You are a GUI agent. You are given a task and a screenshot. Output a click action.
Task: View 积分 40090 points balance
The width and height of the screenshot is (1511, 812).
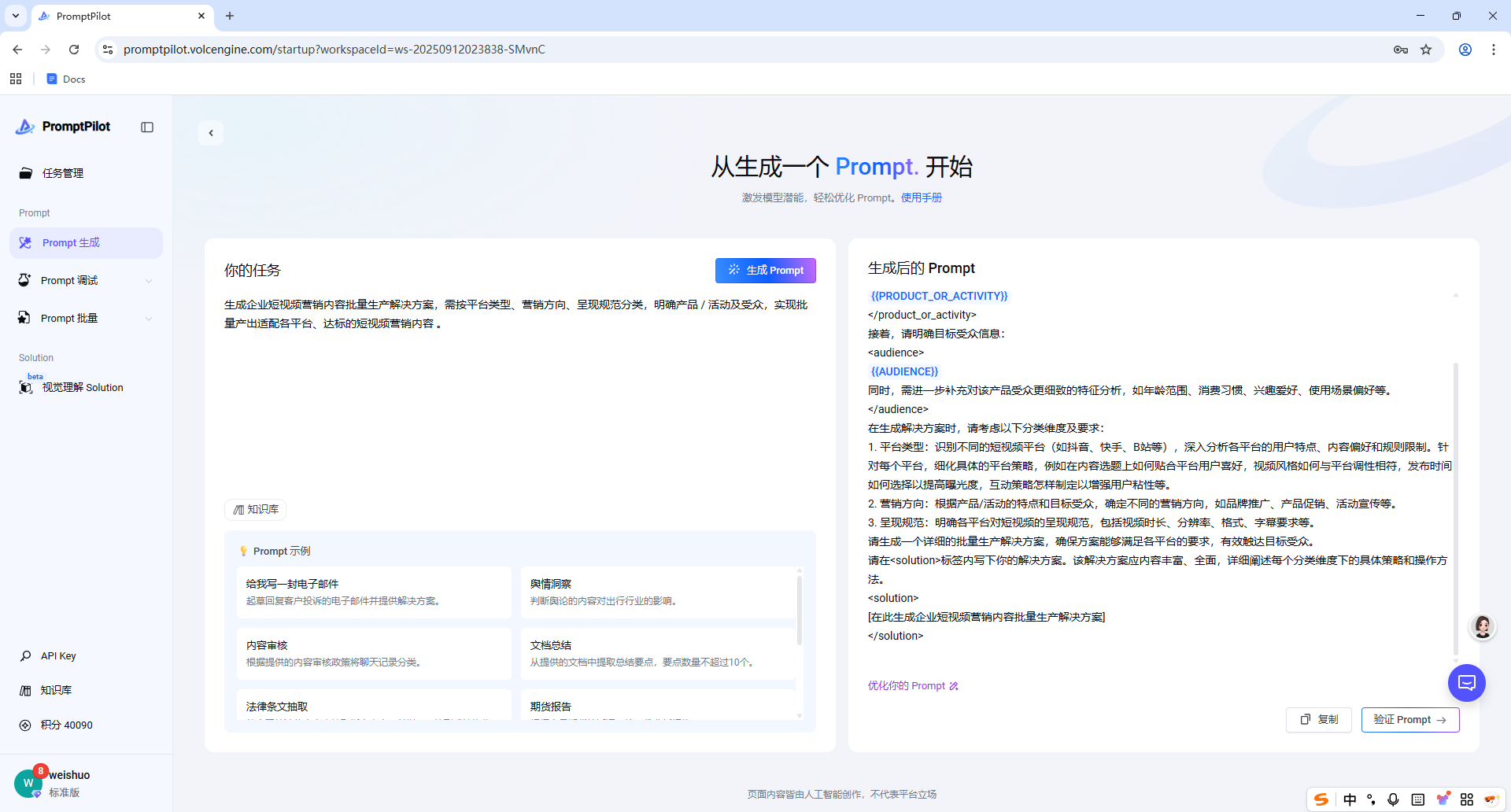(66, 725)
